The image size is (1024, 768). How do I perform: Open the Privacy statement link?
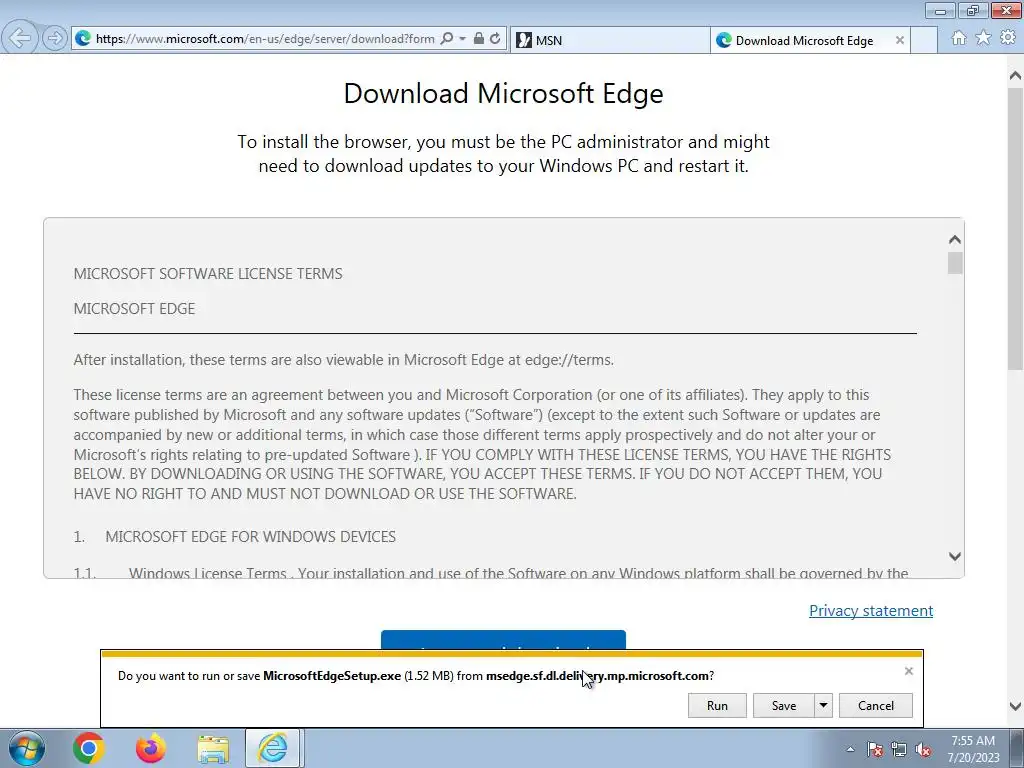871,611
